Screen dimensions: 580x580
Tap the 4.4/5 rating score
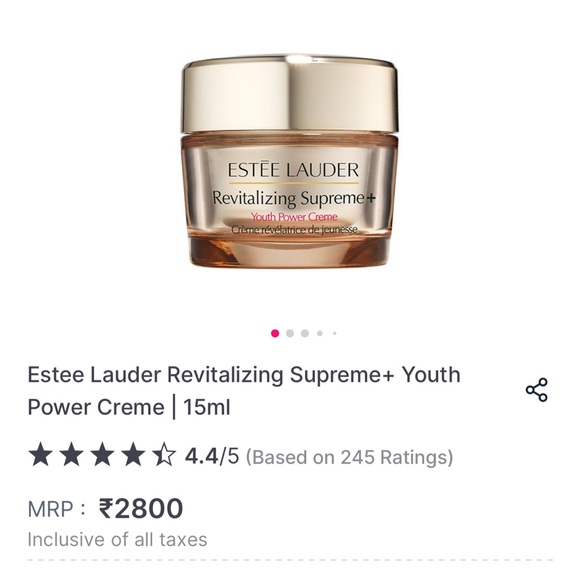pyautogui.click(x=212, y=456)
